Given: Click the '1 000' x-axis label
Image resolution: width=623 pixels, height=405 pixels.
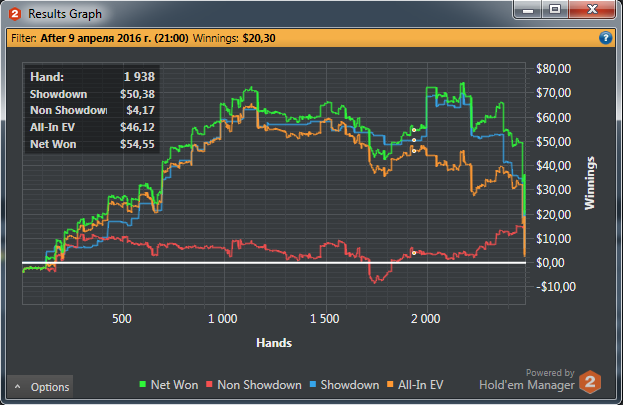Looking at the screenshot, I should [x=223, y=319].
